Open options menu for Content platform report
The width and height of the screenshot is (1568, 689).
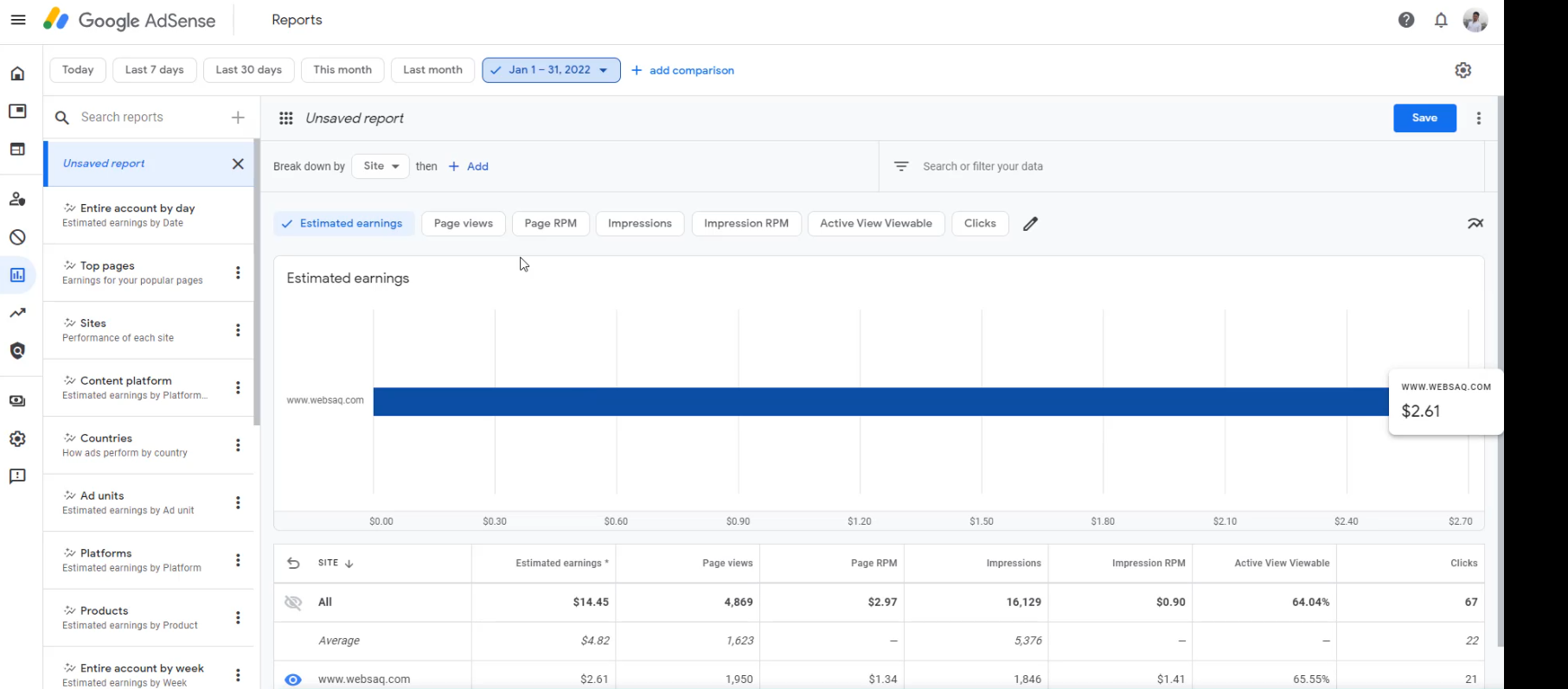point(238,388)
